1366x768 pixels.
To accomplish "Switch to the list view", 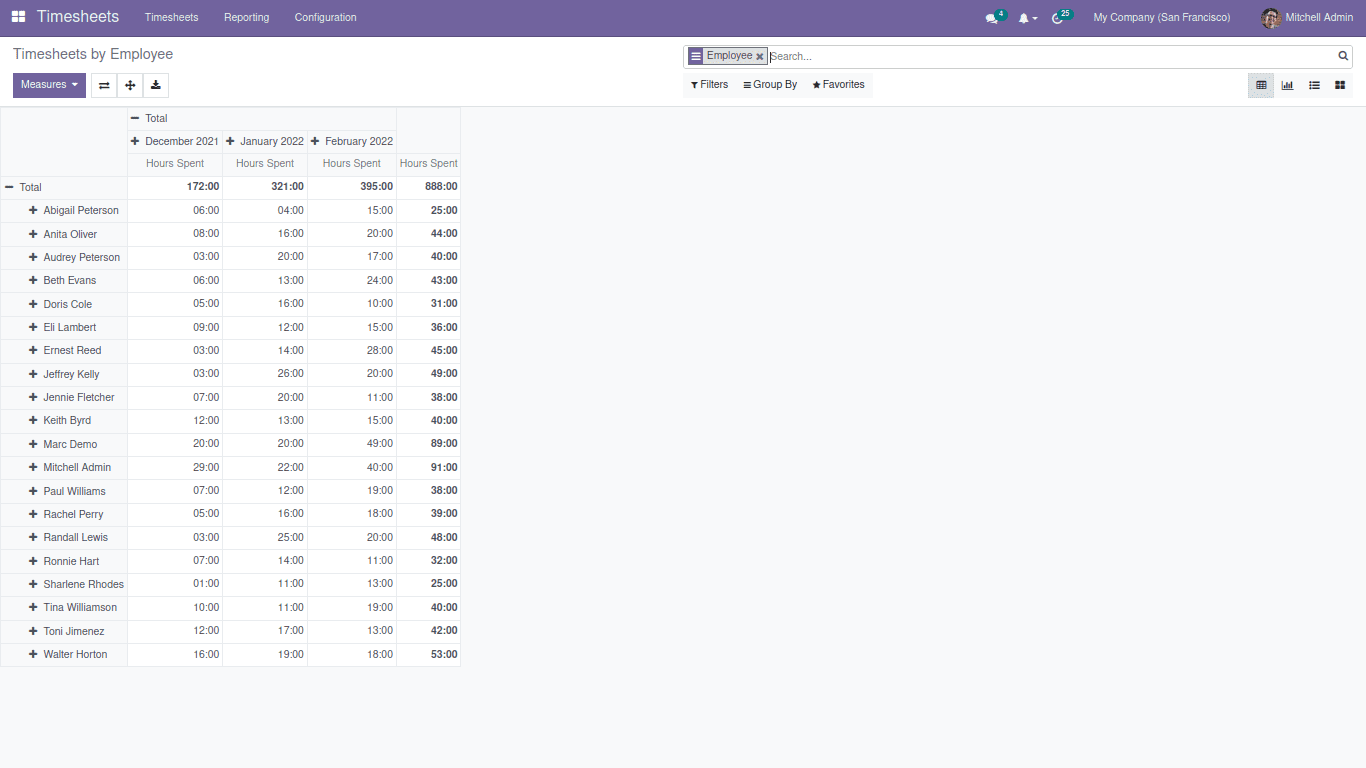I will 1314,86.
